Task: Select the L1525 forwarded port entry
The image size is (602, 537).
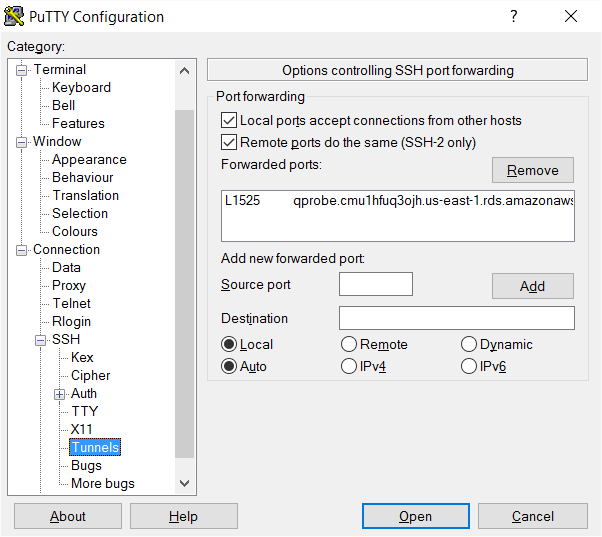Action: click(x=398, y=200)
